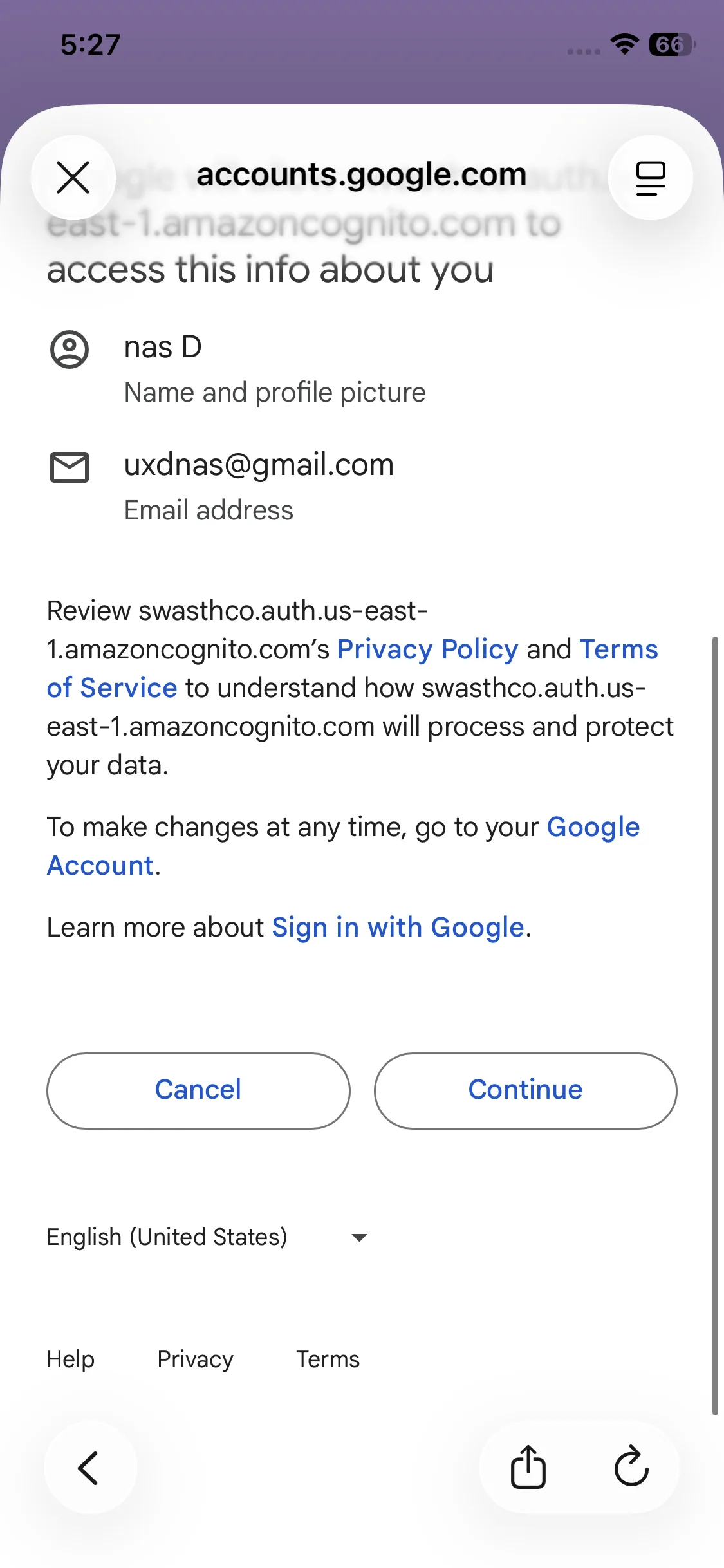724x1568 pixels.
Task: Open Help in the footer
Action: (71, 1359)
